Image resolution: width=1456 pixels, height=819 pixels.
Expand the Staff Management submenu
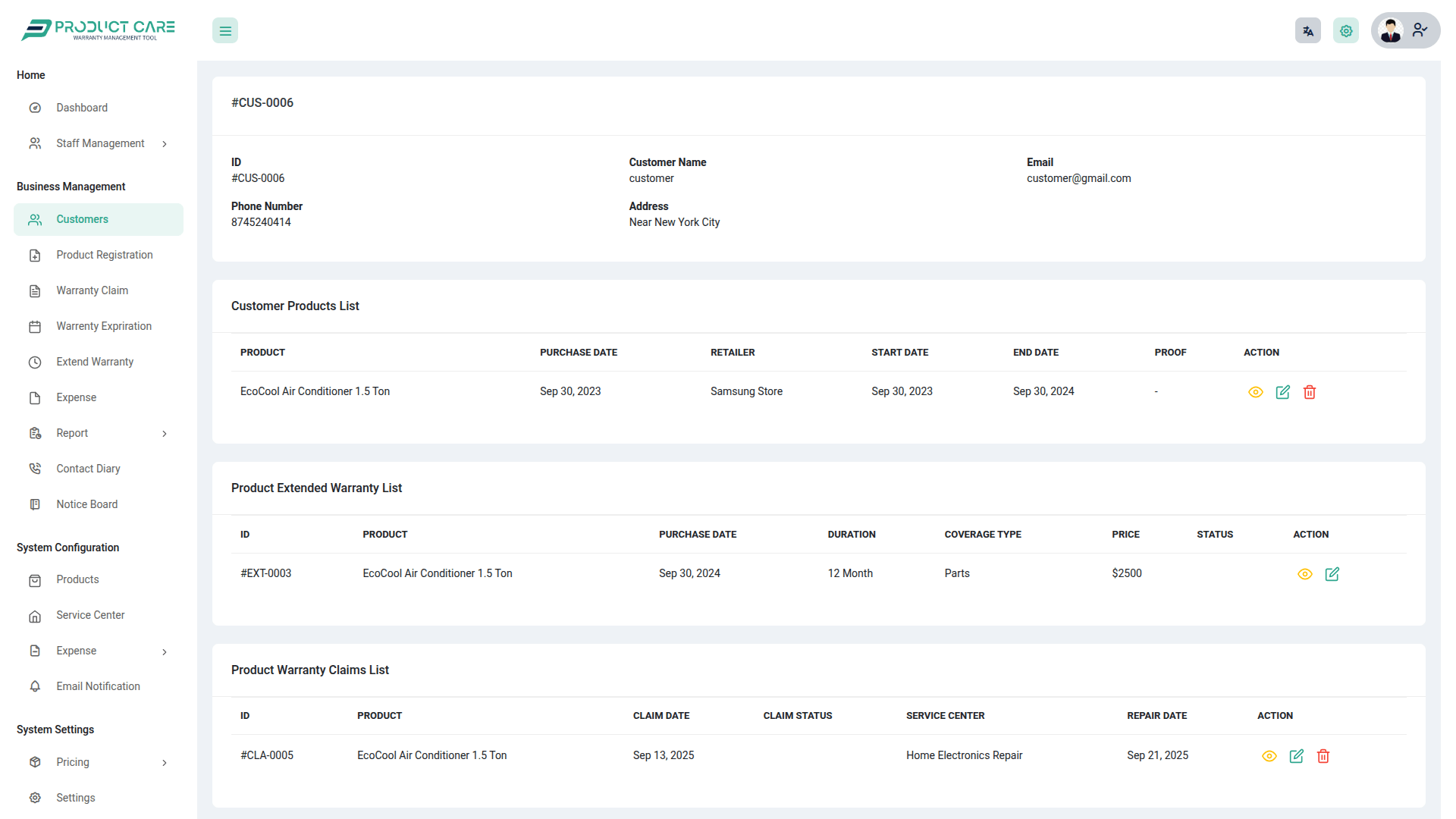(99, 143)
